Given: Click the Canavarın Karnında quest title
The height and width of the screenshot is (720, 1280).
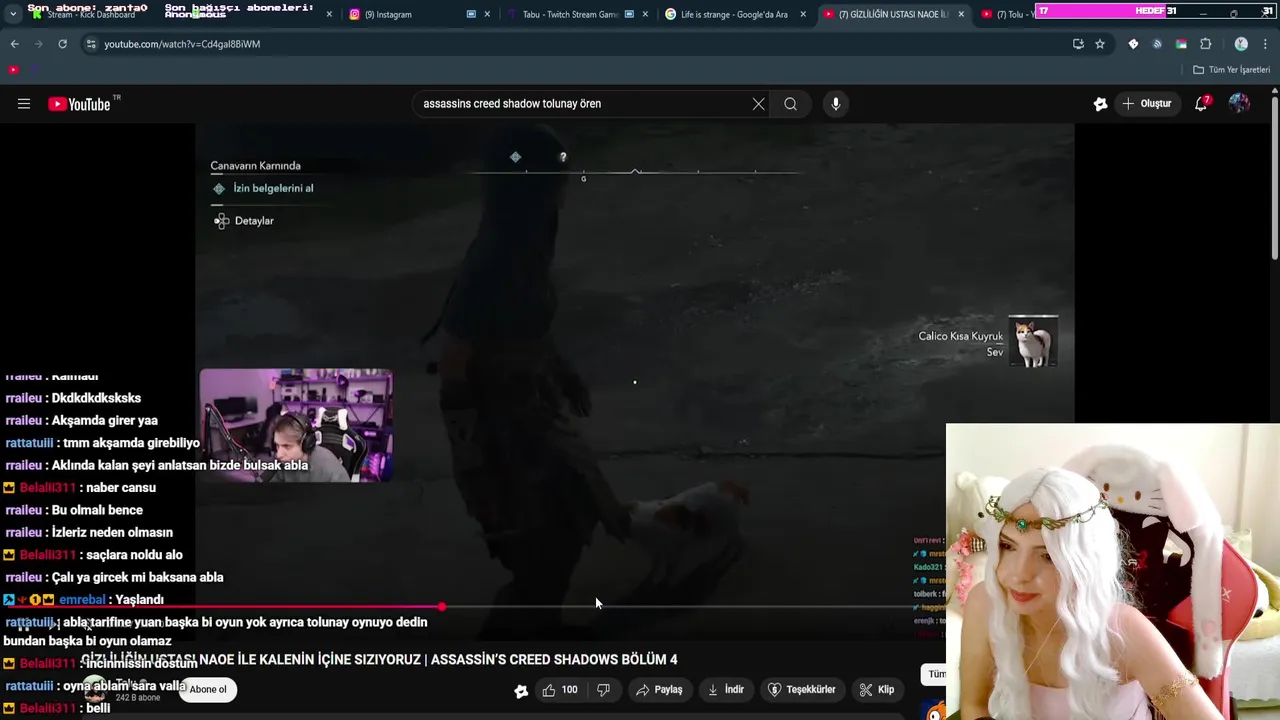Looking at the screenshot, I should tap(255, 166).
